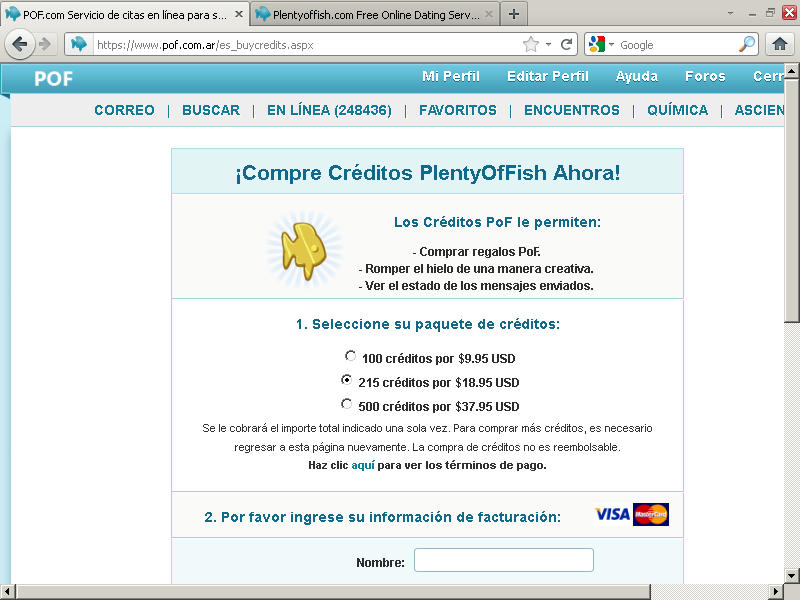The image size is (800, 600).
Task: Click the URL address bar
Action: pos(306,45)
